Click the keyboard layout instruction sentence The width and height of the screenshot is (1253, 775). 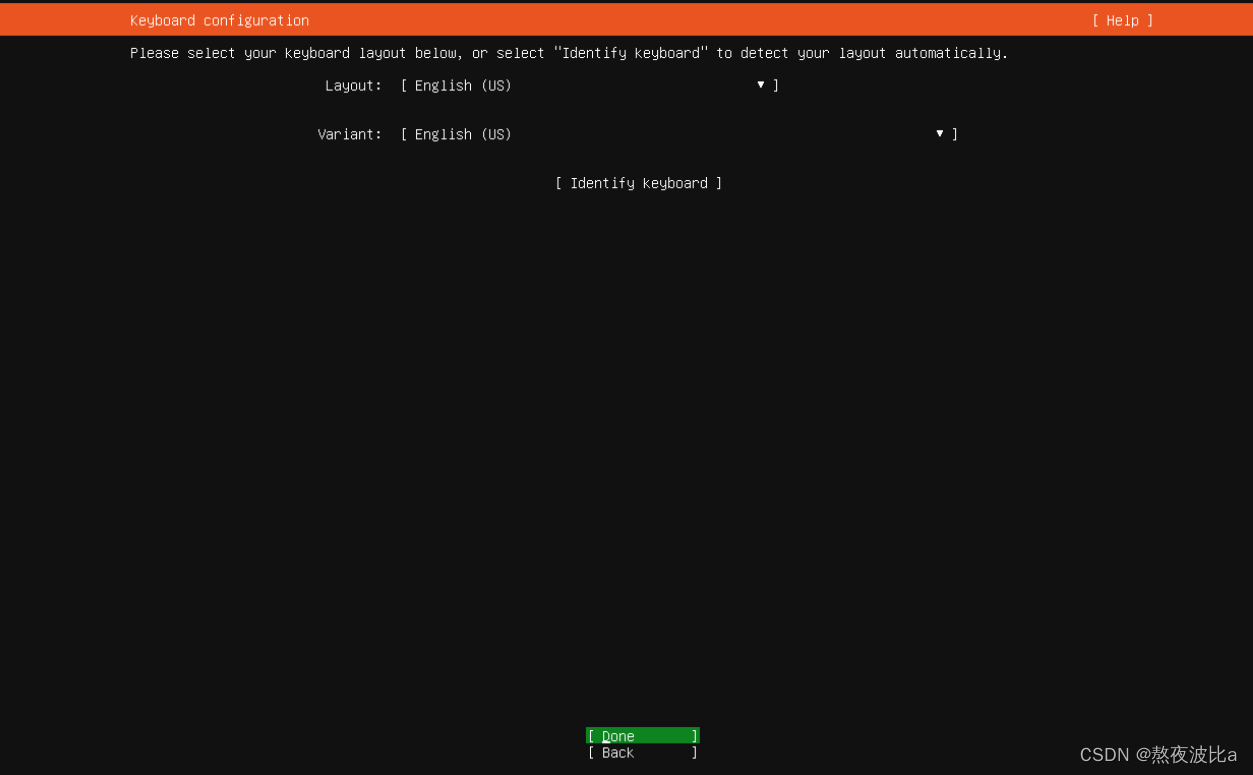(569, 53)
